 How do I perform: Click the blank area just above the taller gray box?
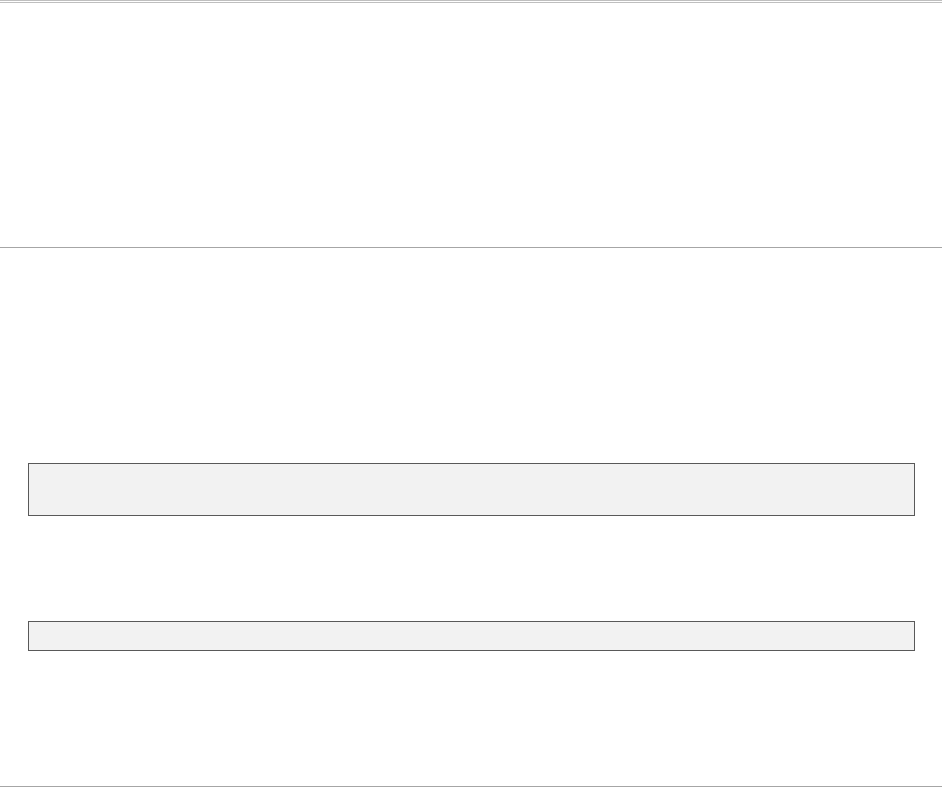pyautogui.click(x=471, y=440)
